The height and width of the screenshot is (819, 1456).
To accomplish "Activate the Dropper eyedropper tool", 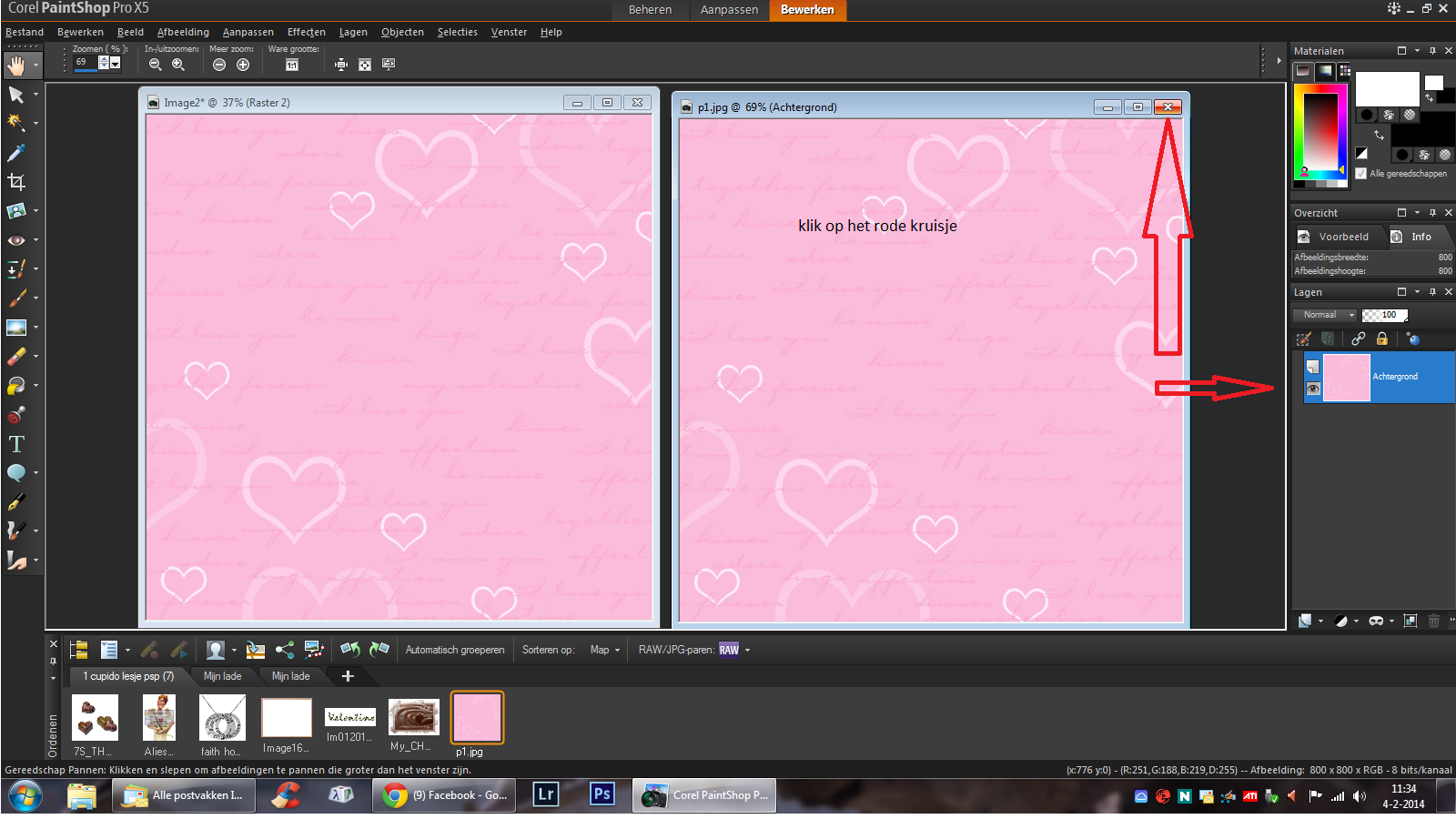I will coord(16,152).
